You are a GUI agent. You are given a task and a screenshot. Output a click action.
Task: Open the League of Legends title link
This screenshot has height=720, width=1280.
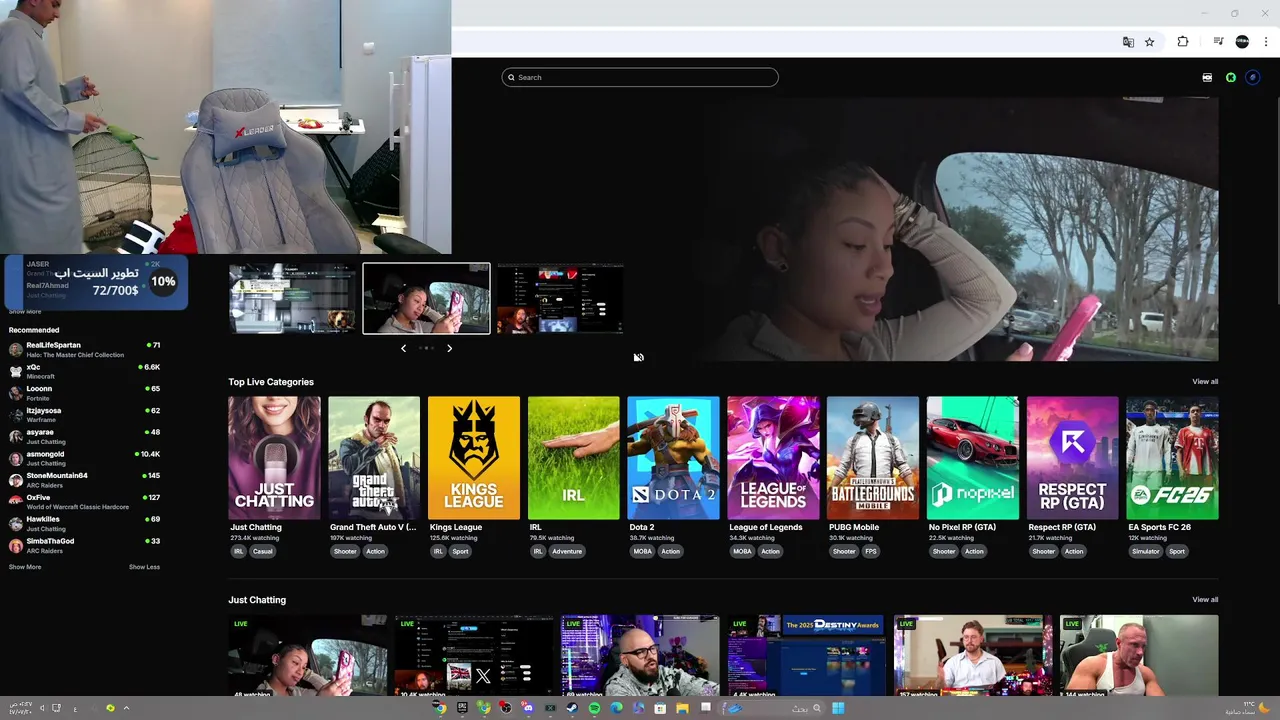point(766,527)
